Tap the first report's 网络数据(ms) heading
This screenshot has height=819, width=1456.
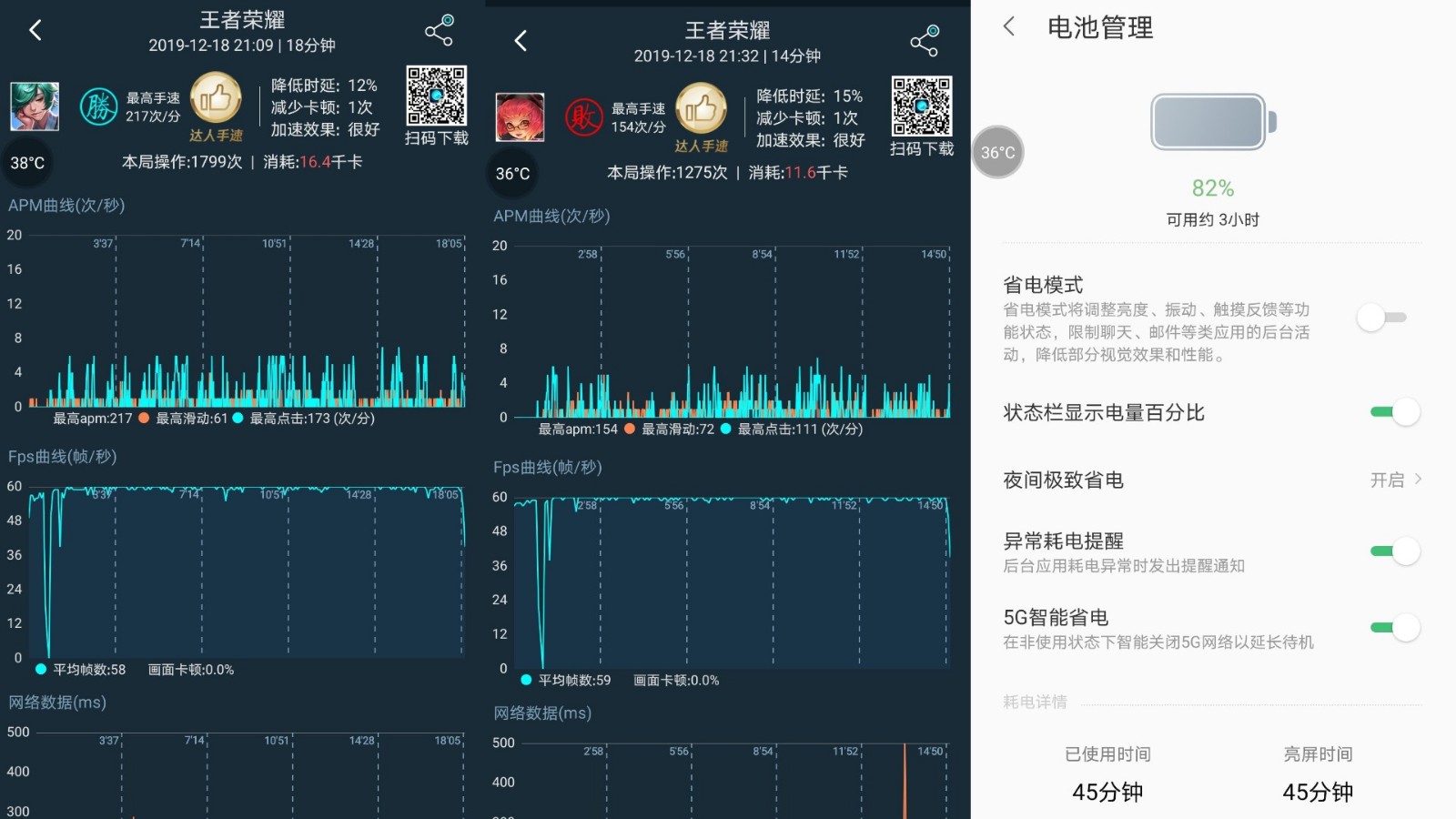click(57, 703)
